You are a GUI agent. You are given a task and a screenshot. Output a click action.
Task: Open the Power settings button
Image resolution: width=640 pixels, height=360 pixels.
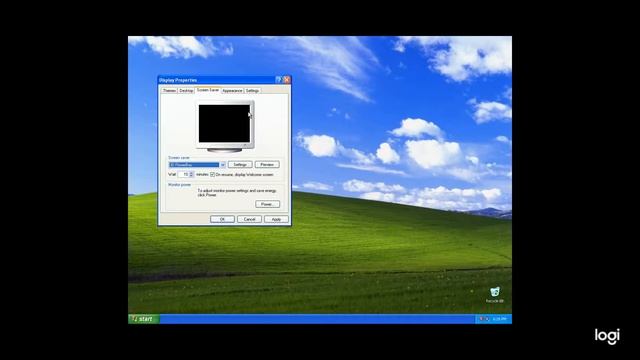pos(267,204)
